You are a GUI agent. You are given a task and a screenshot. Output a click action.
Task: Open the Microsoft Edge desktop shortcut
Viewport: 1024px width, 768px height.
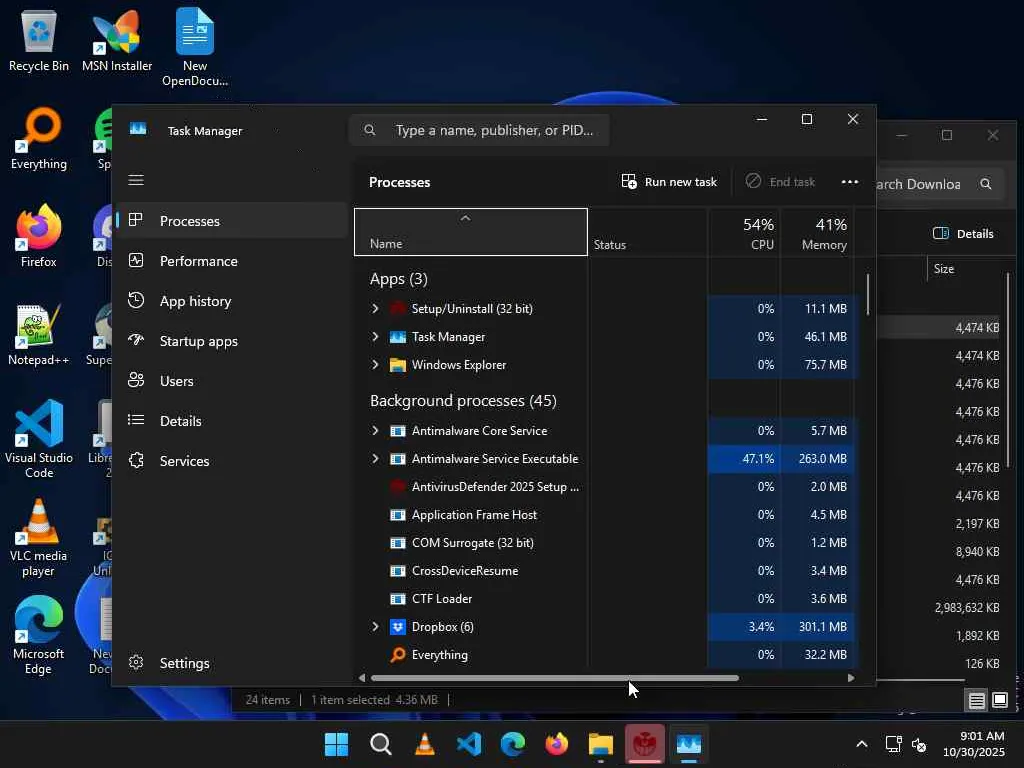(x=39, y=635)
